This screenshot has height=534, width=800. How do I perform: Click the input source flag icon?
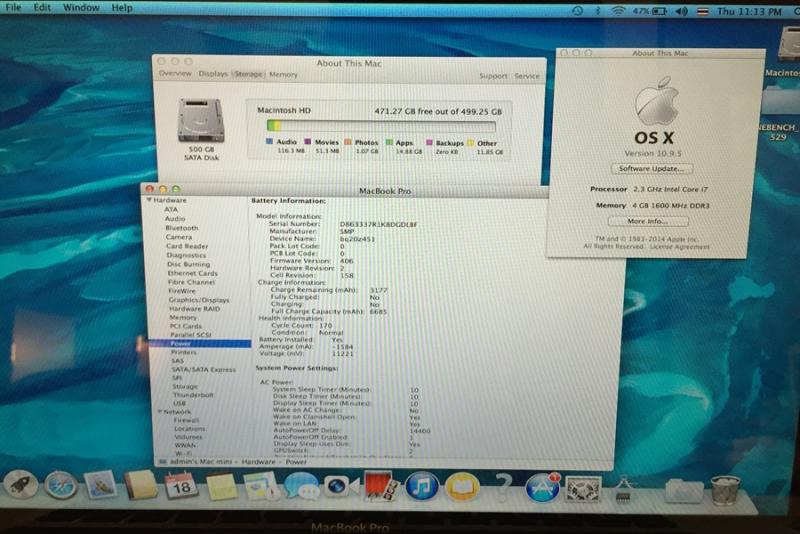tap(703, 11)
